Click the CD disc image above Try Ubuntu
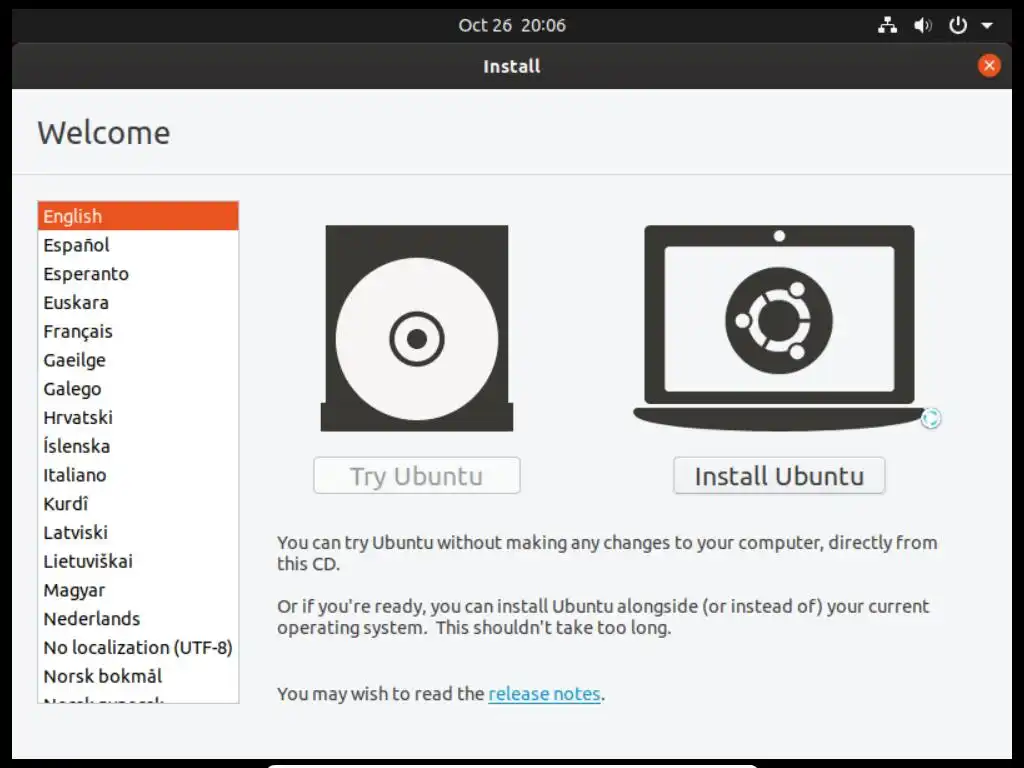 tap(417, 328)
